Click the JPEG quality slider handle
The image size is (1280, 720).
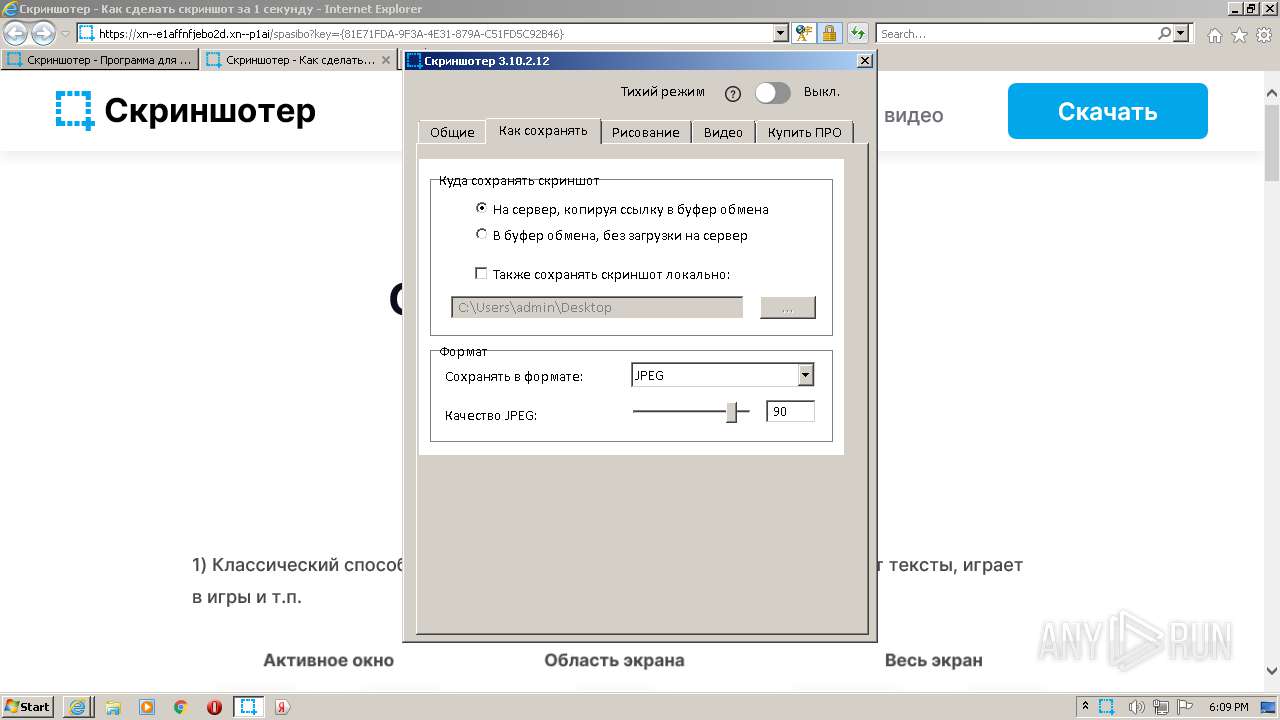(732, 412)
